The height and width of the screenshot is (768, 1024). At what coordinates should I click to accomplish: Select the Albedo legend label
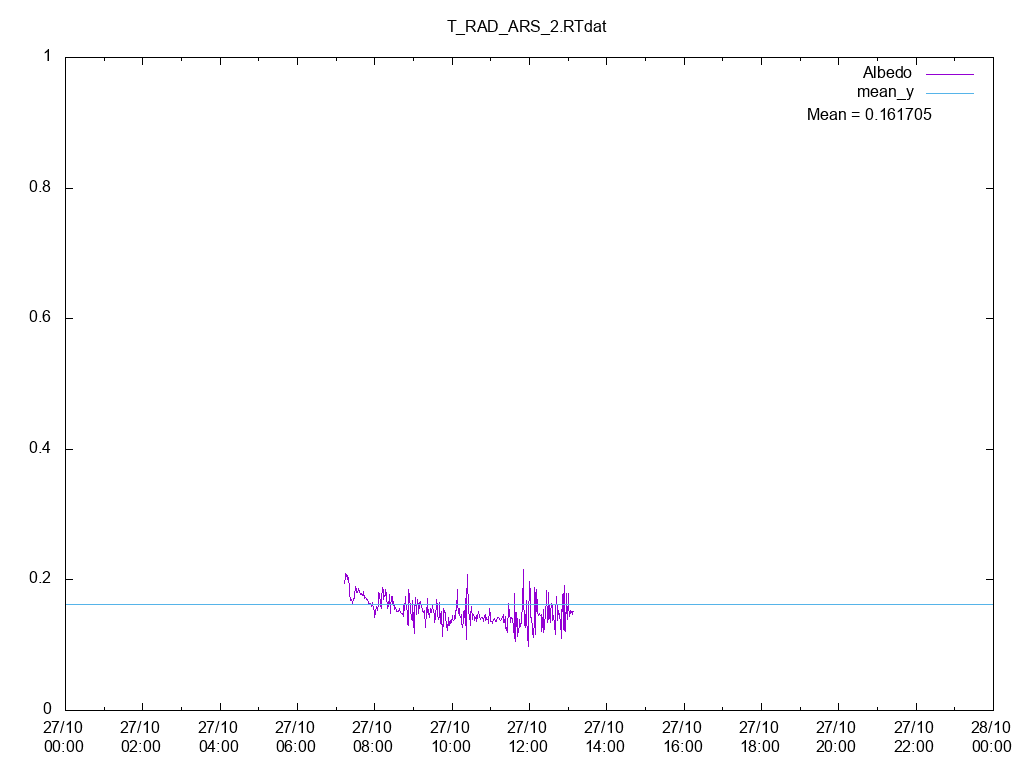[x=887, y=73]
